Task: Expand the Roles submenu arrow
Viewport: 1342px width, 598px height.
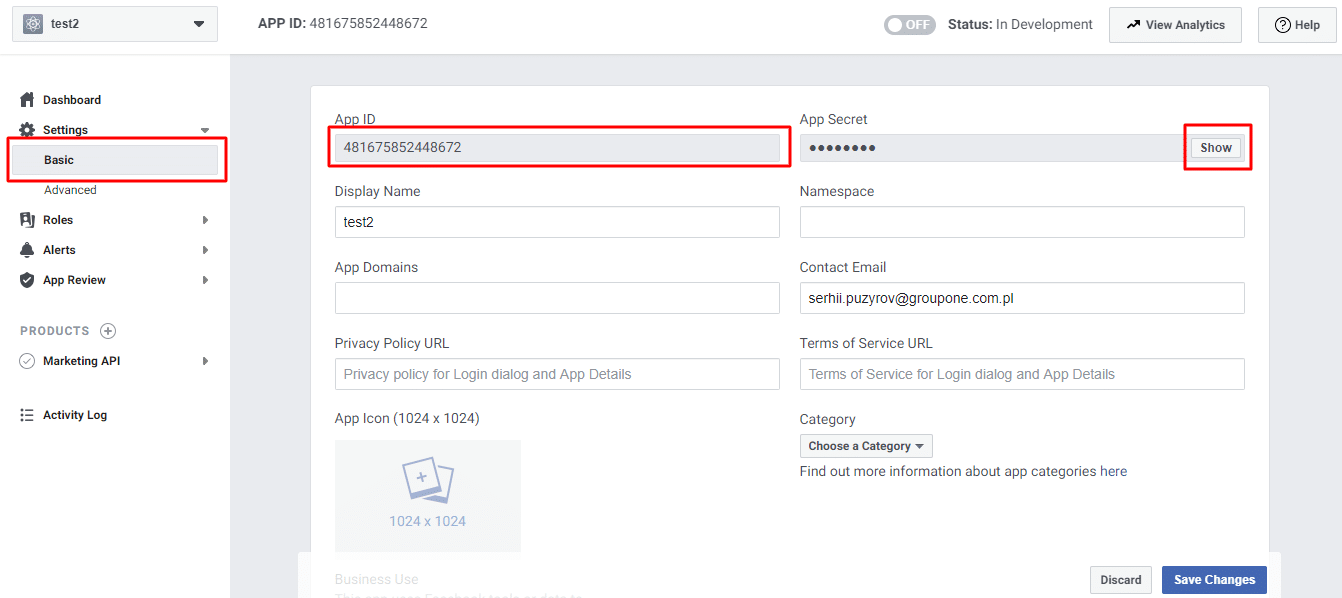Action: [x=205, y=220]
